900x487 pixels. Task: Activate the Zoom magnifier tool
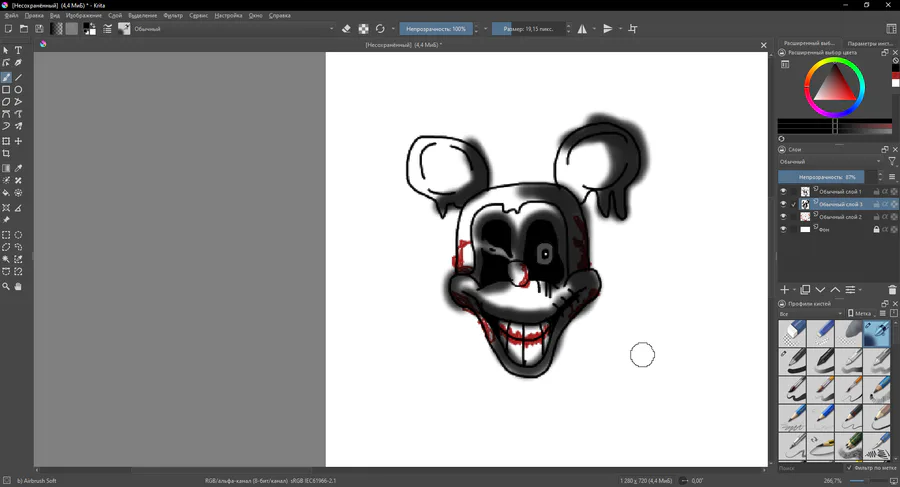tap(6, 287)
